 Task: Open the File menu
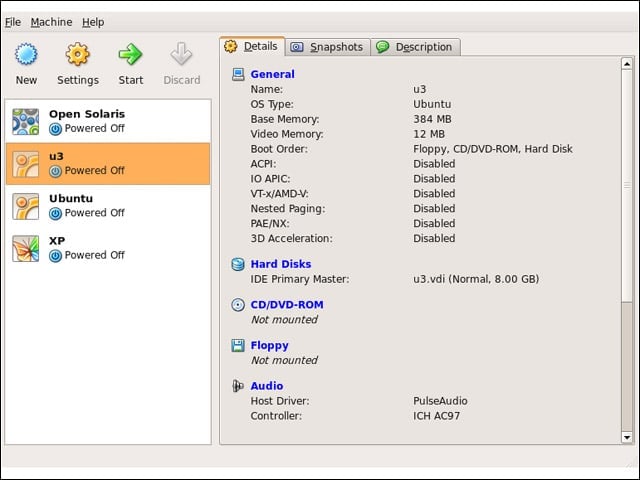13,22
